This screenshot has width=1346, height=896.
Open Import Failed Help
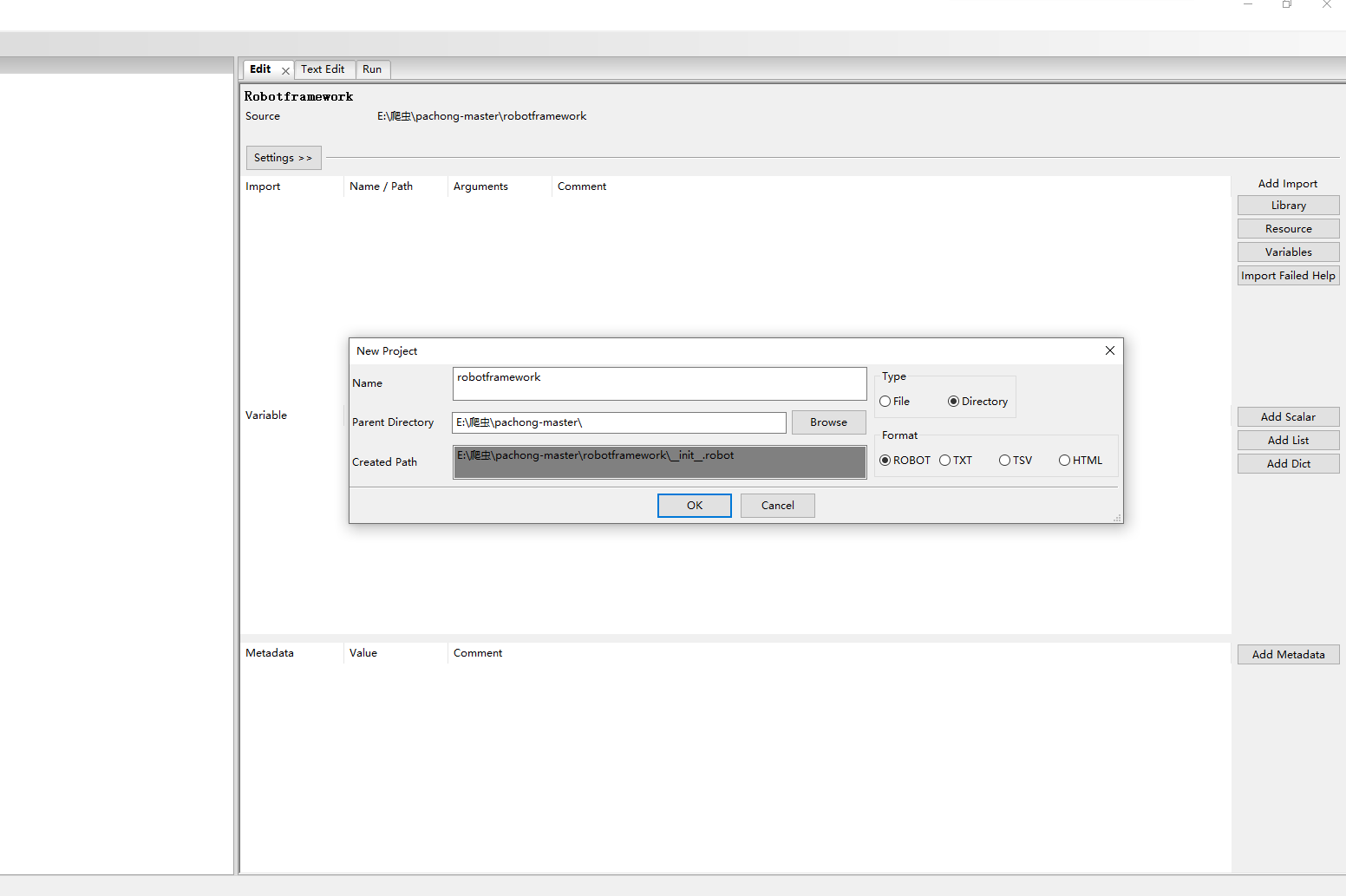1289,276
